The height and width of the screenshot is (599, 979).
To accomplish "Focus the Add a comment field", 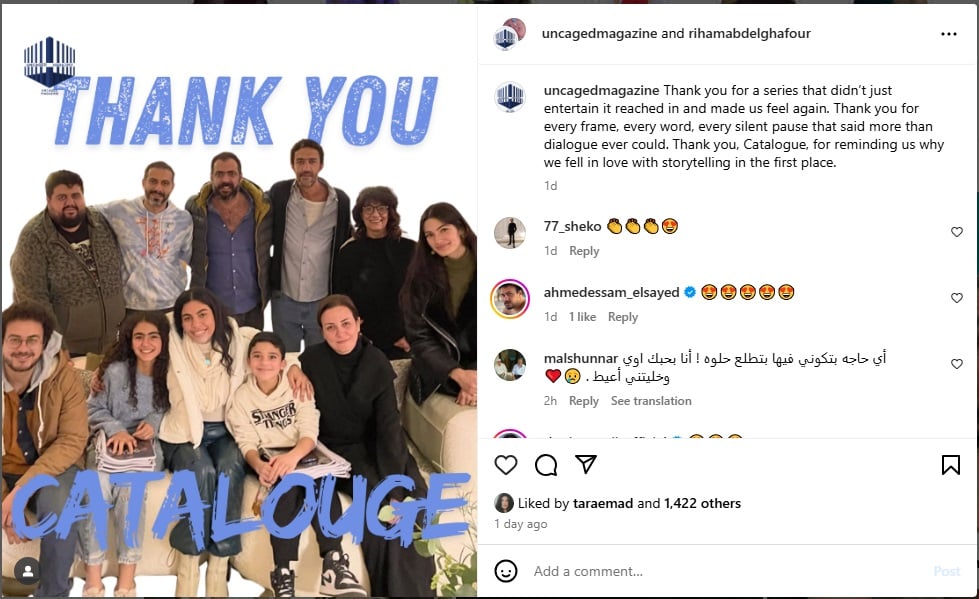I will click(x=724, y=571).
